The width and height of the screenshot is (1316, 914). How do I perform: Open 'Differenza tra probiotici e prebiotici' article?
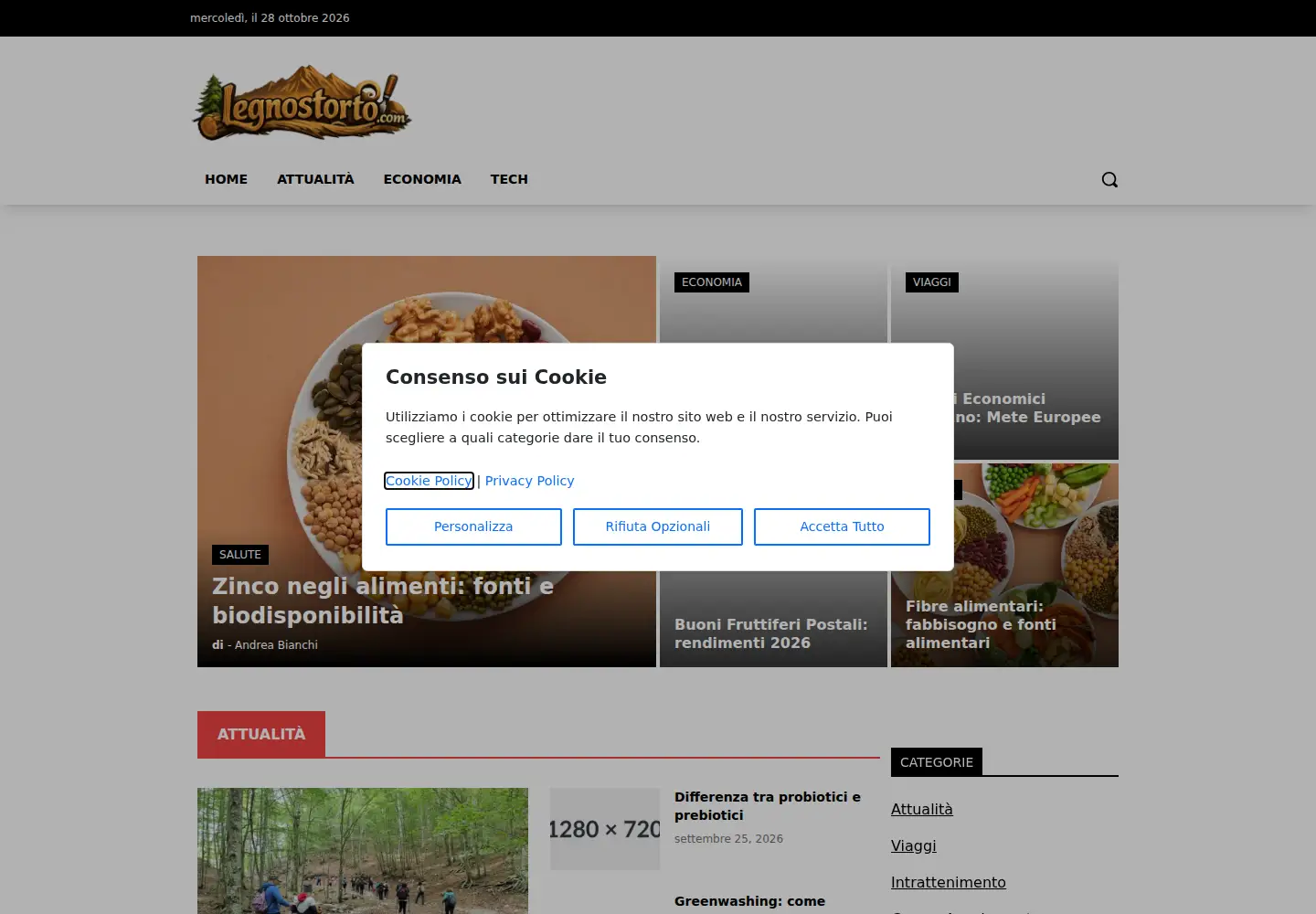pyautogui.click(x=768, y=806)
